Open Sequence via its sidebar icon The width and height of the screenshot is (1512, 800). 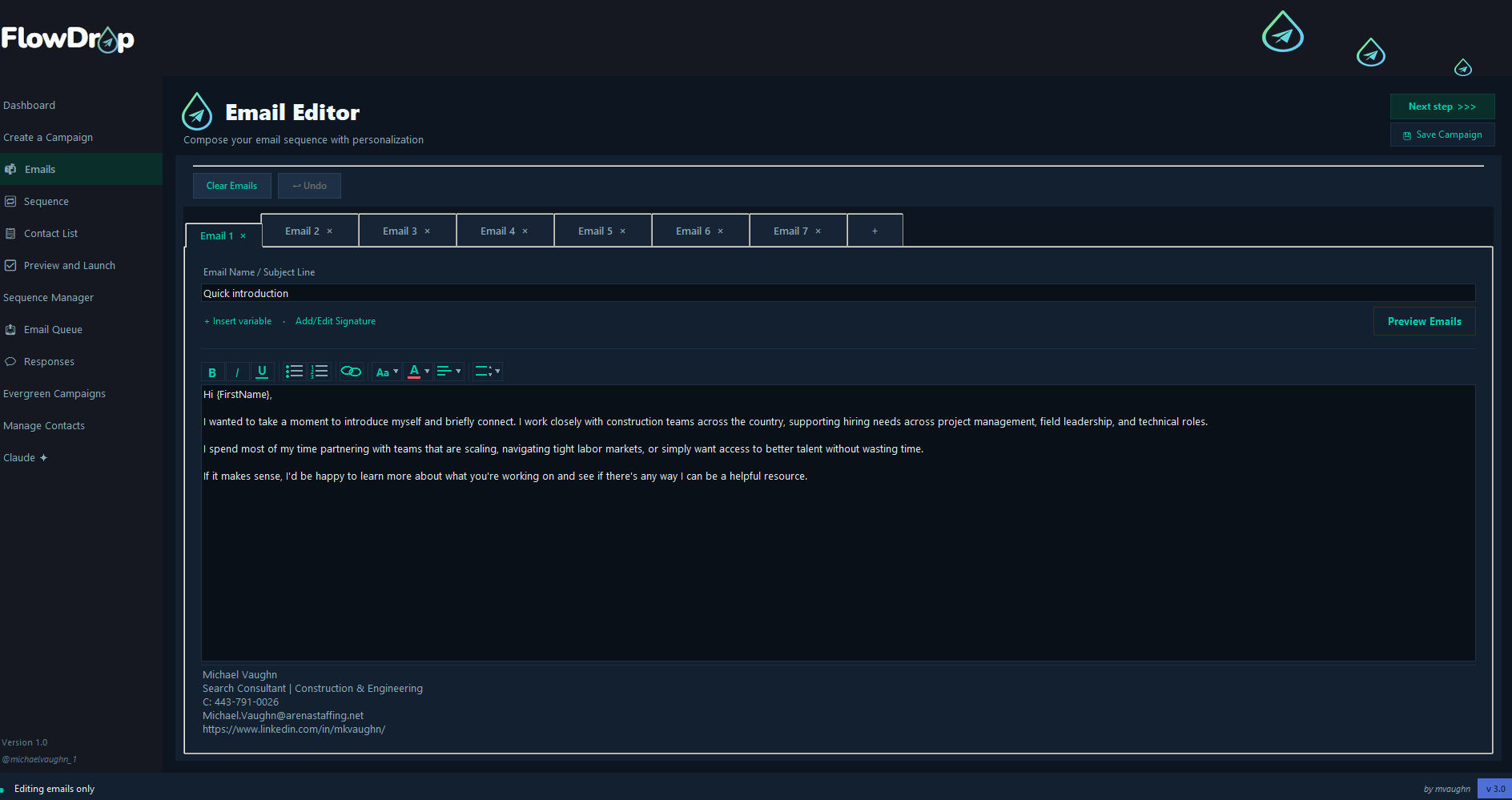(10, 201)
